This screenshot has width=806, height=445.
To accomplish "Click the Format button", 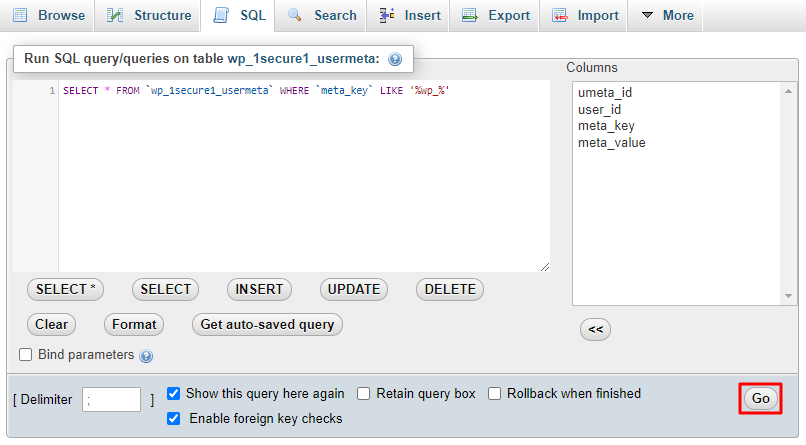I will point(134,324).
